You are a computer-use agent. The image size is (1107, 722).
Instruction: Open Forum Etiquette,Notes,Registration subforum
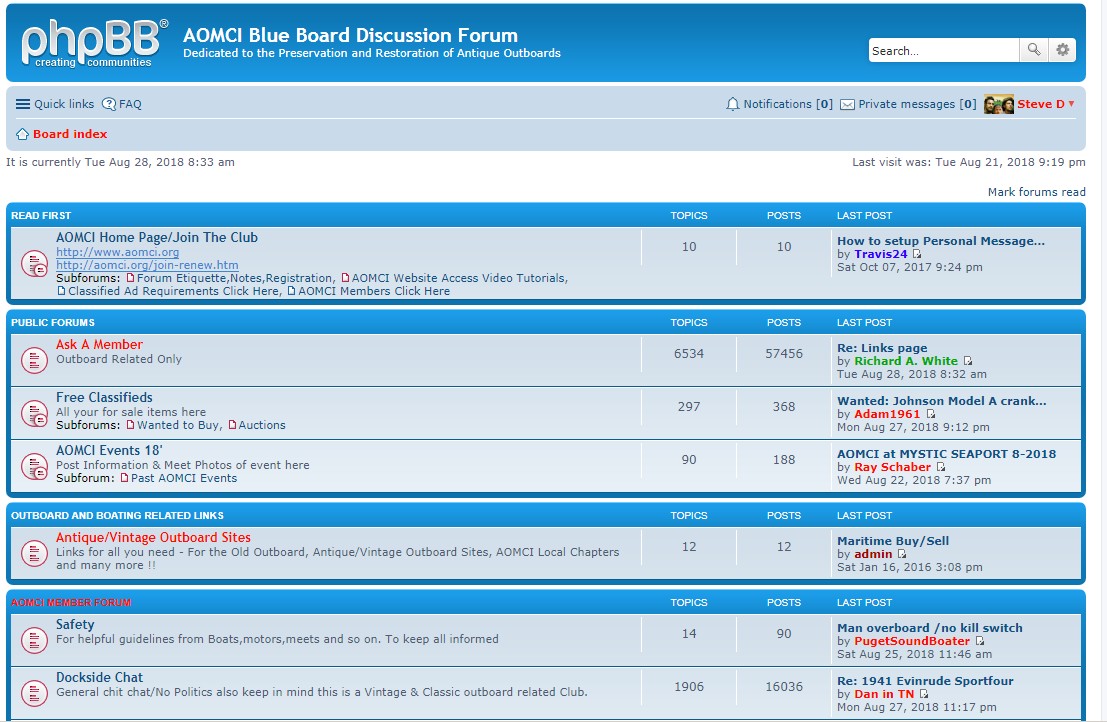(x=235, y=278)
